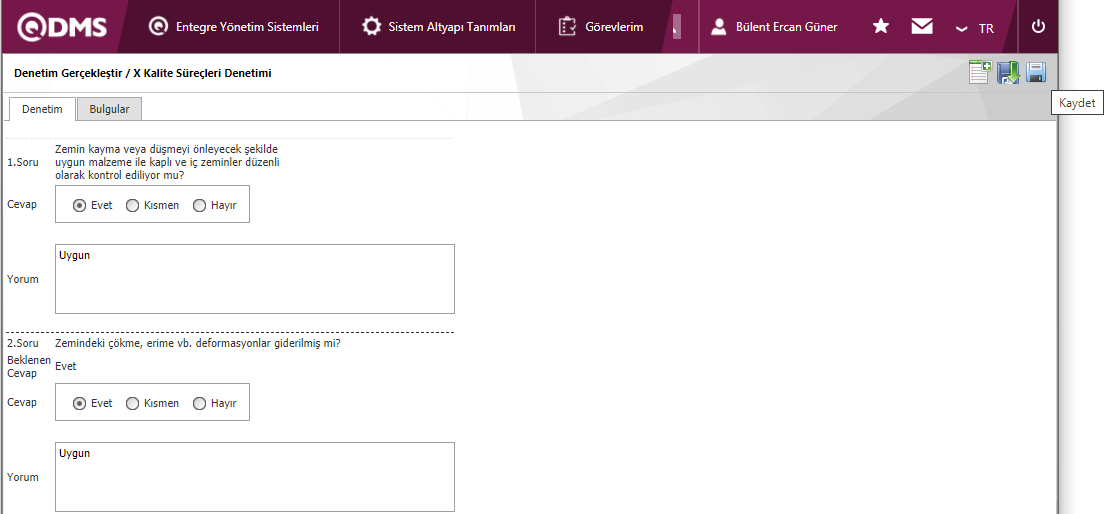
Task: Open the Görevlerim menu
Action: click(600, 27)
